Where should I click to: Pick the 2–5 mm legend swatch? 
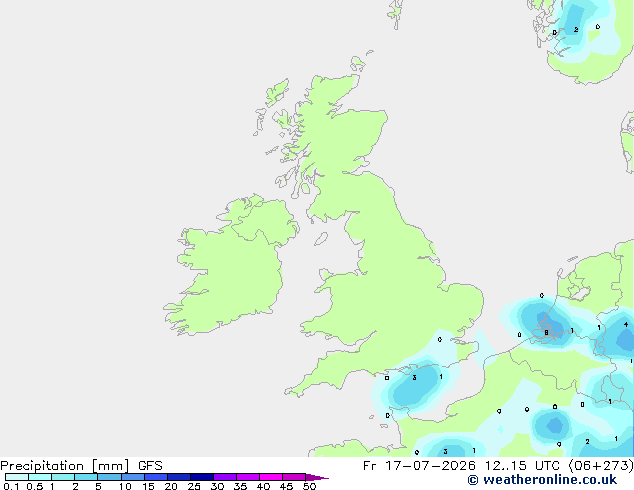(x=86, y=477)
